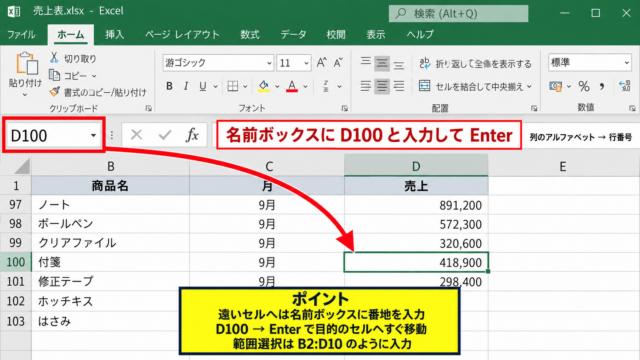This screenshot has height=360, width=640.
Task: Click cell containing 891,200
Action: [x=416, y=205]
